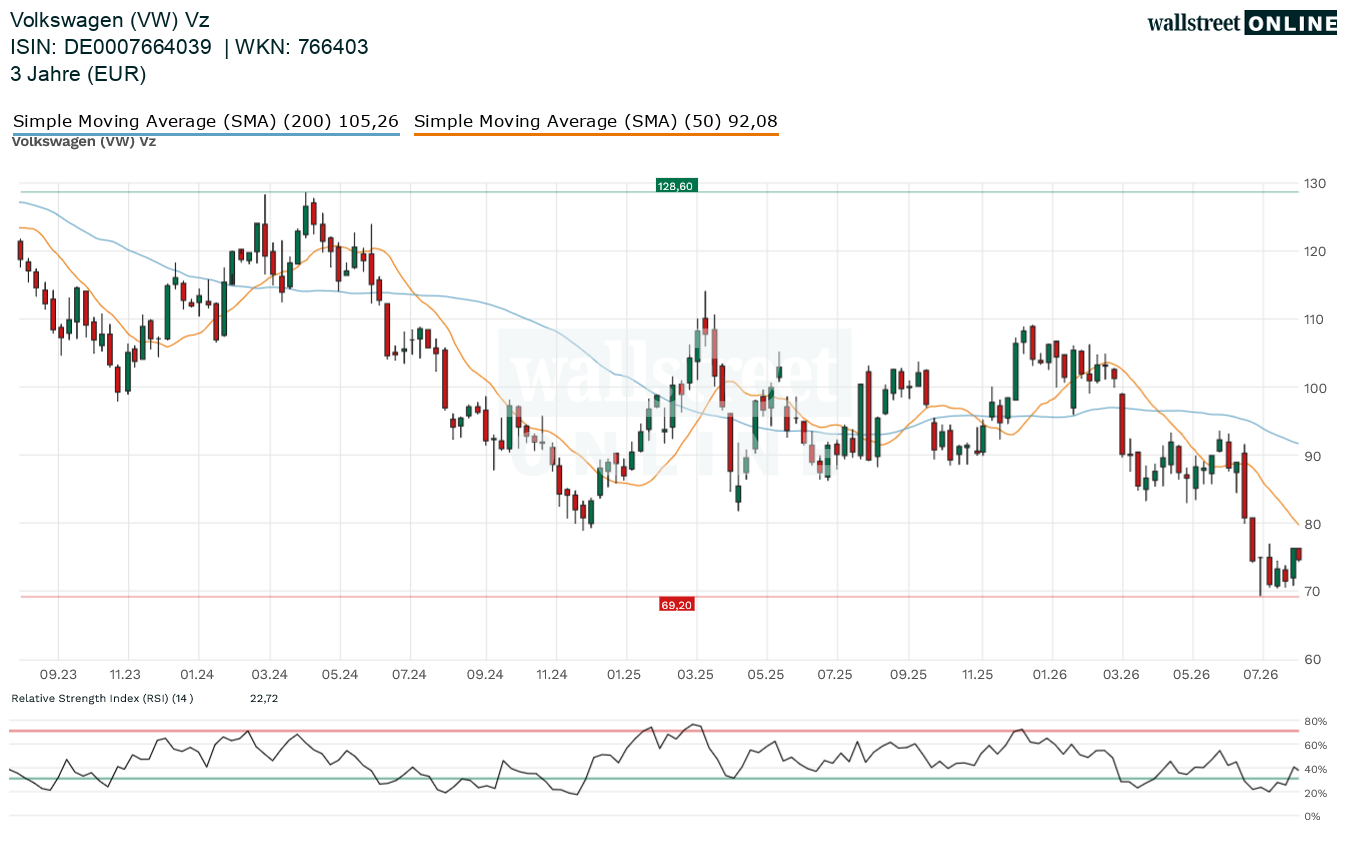The width and height of the screenshot is (1349, 843).
Task: Toggle the SMA (200) legend entry
Action: [x=206, y=122]
